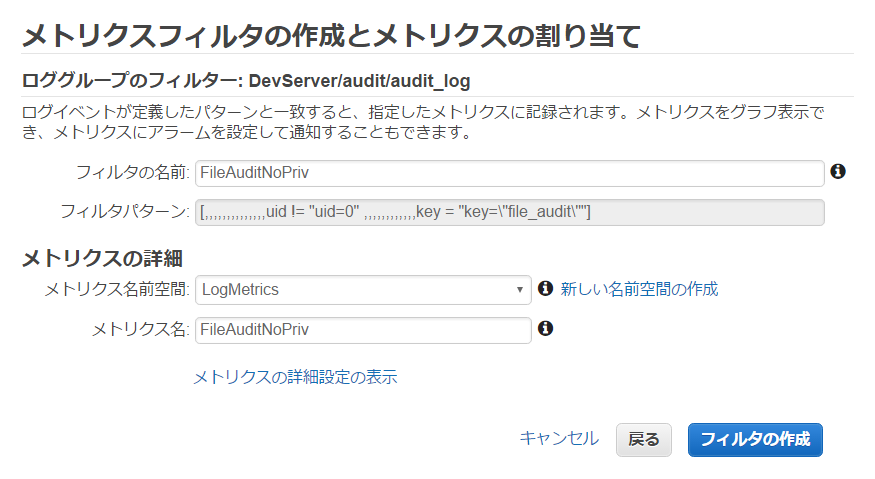Focus the フィルタの名前 input containing FileAuditNoPriv
The height and width of the screenshot is (479, 875).
[x=509, y=173]
